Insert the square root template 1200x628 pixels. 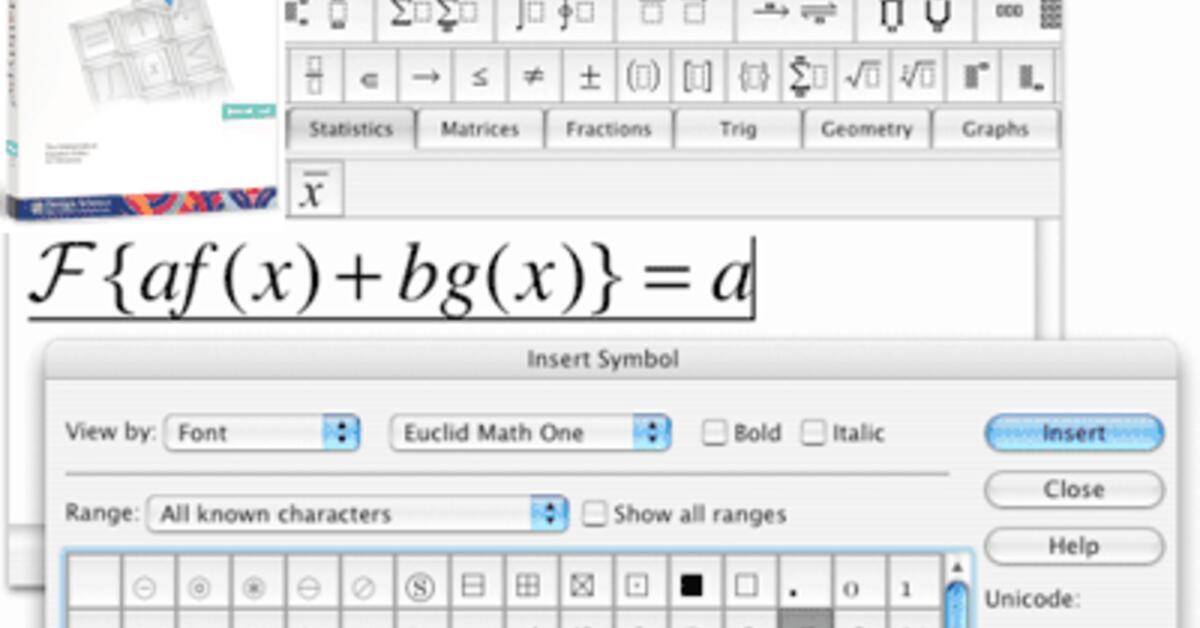coord(863,76)
